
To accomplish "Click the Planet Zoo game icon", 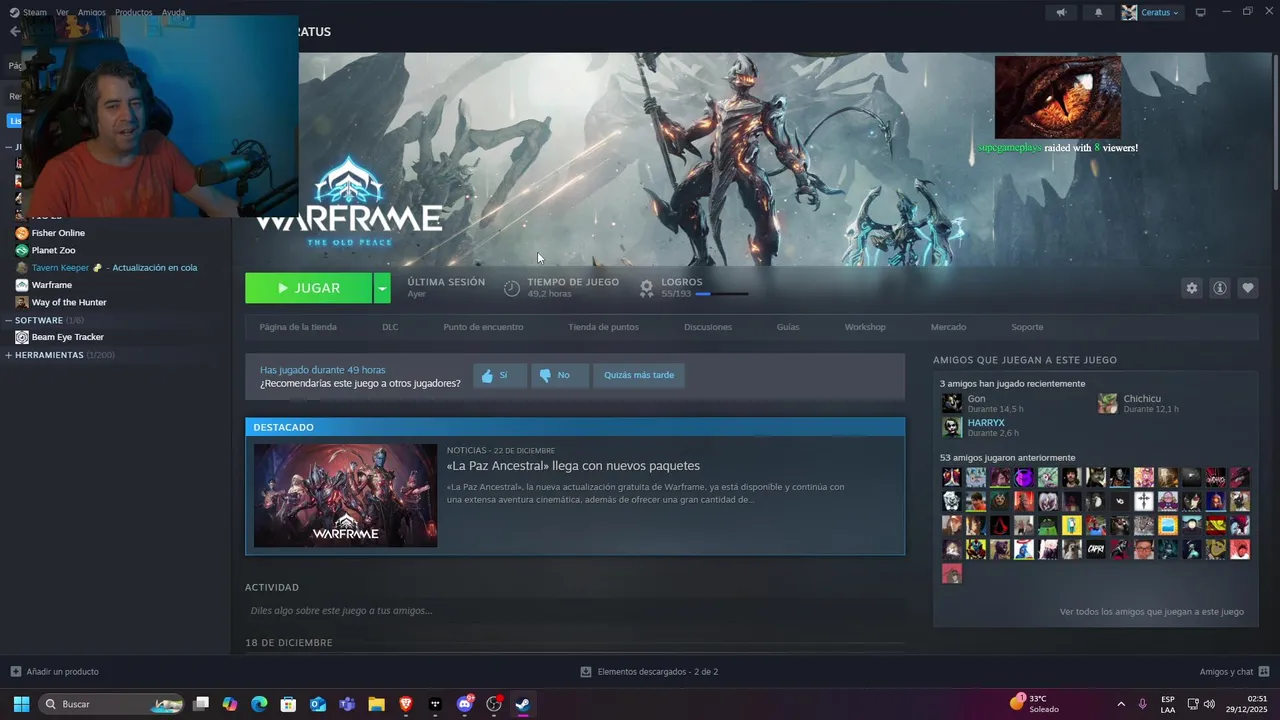I will pyautogui.click(x=22, y=250).
